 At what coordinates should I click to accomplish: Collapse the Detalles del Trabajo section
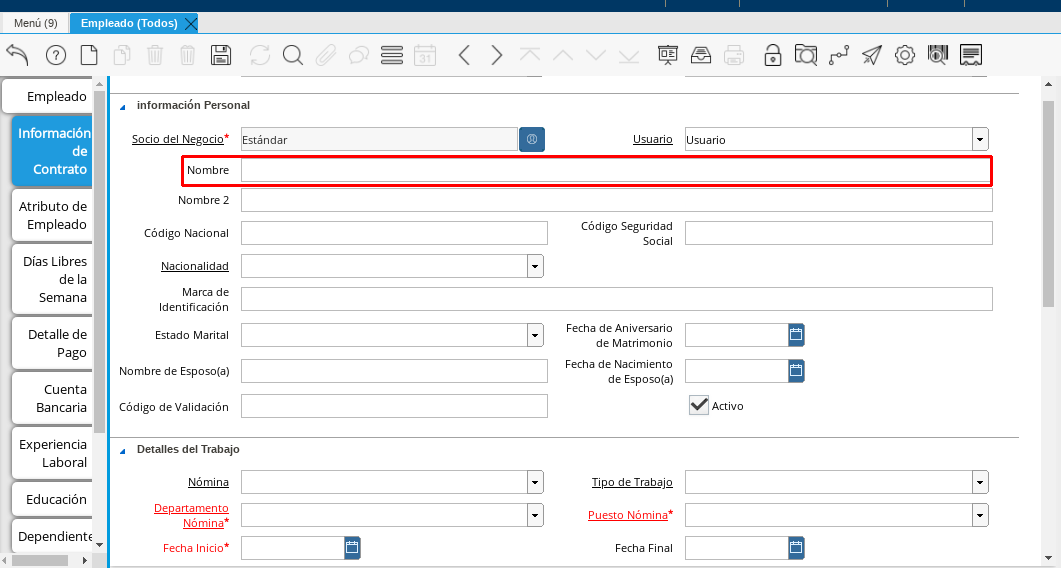pyautogui.click(x=123, y=450)
